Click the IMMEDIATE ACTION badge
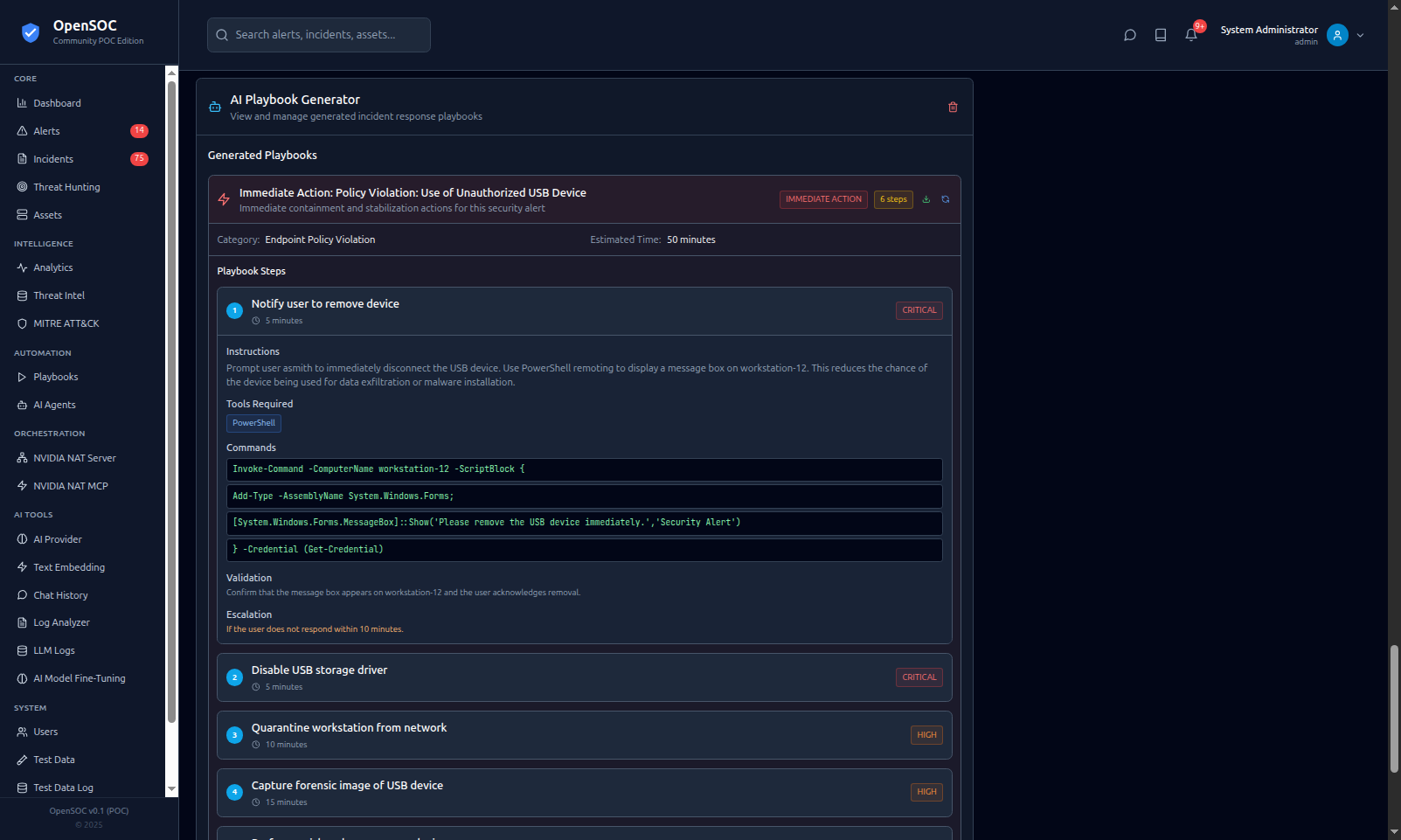This screenshot has width=1401, height=840. click(823, 199)
